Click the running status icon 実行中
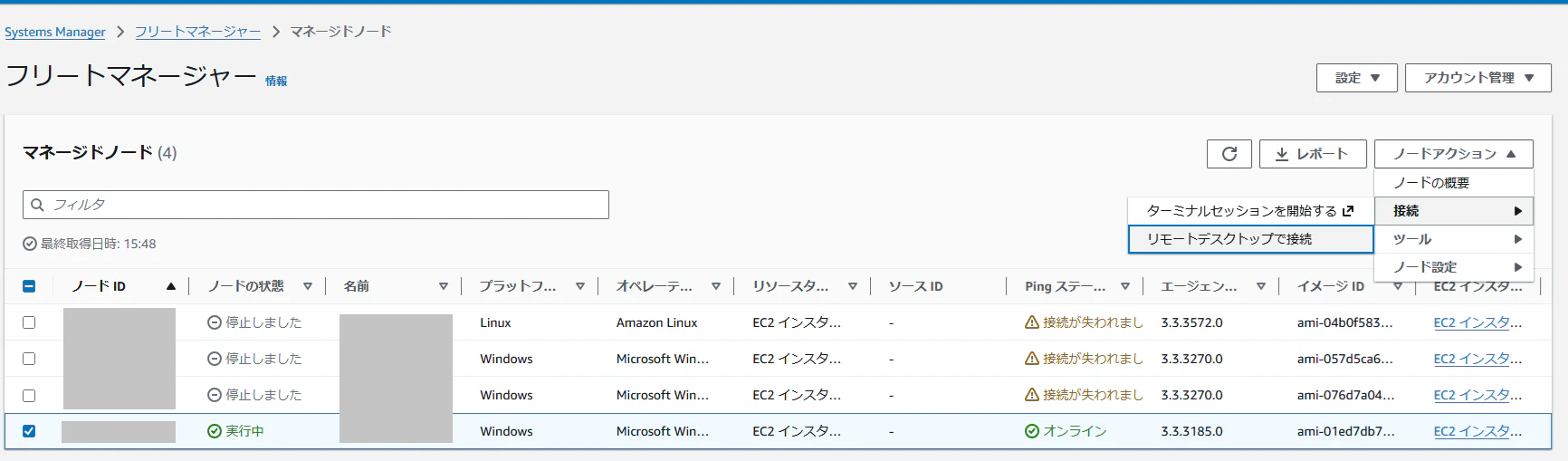This screenshot has height=461, width=1568. tap(215, 431)
